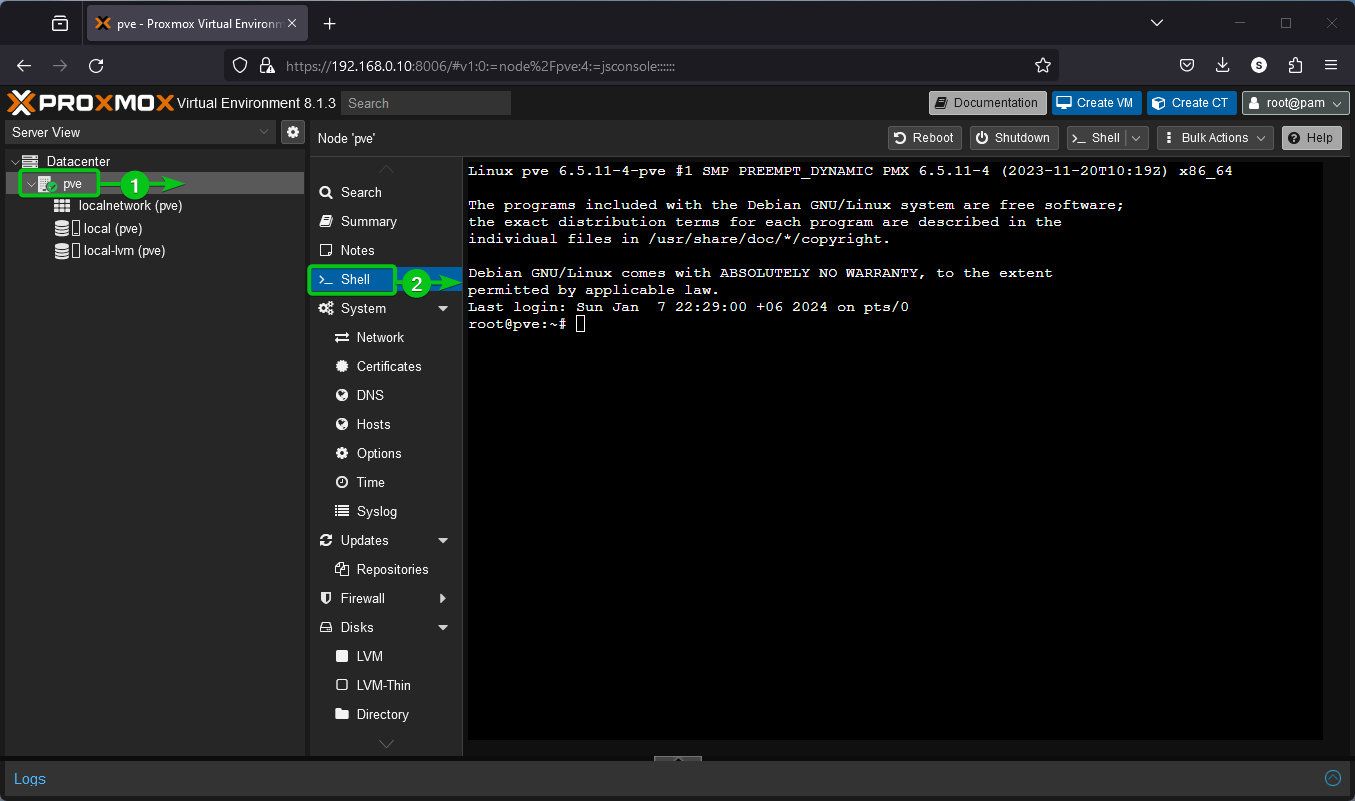Open Firefox Pocket save icon
The width and height of the screenshot is (1355, 801).
pos(1187,65)
